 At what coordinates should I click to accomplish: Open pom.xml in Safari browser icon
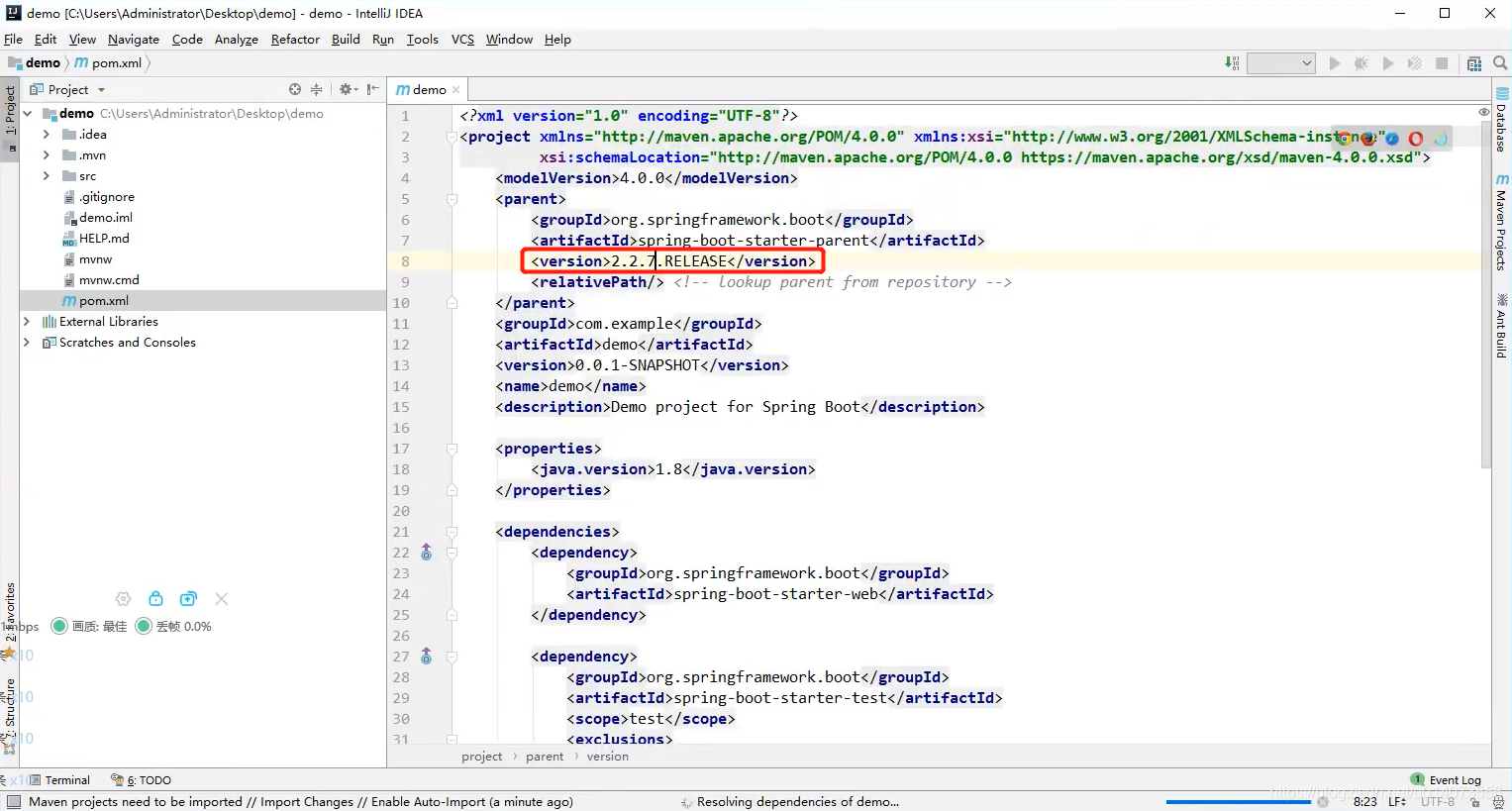click(1392, 139)
